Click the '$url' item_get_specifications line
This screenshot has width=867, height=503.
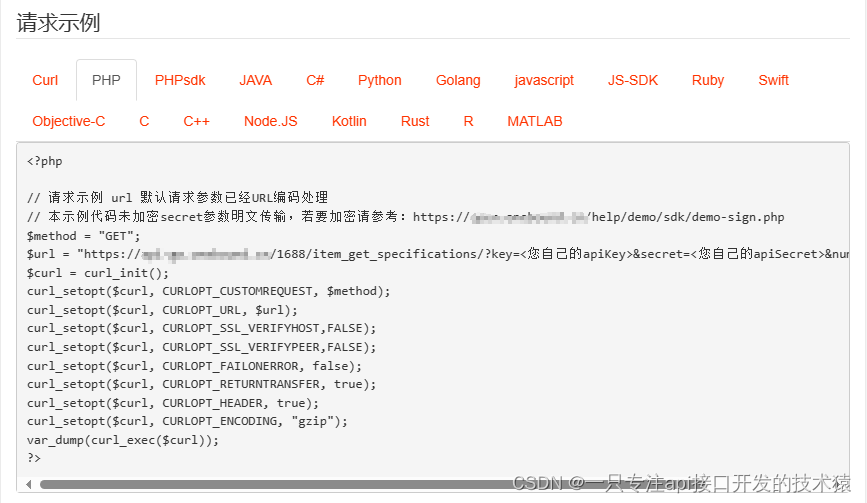(437, 254)
